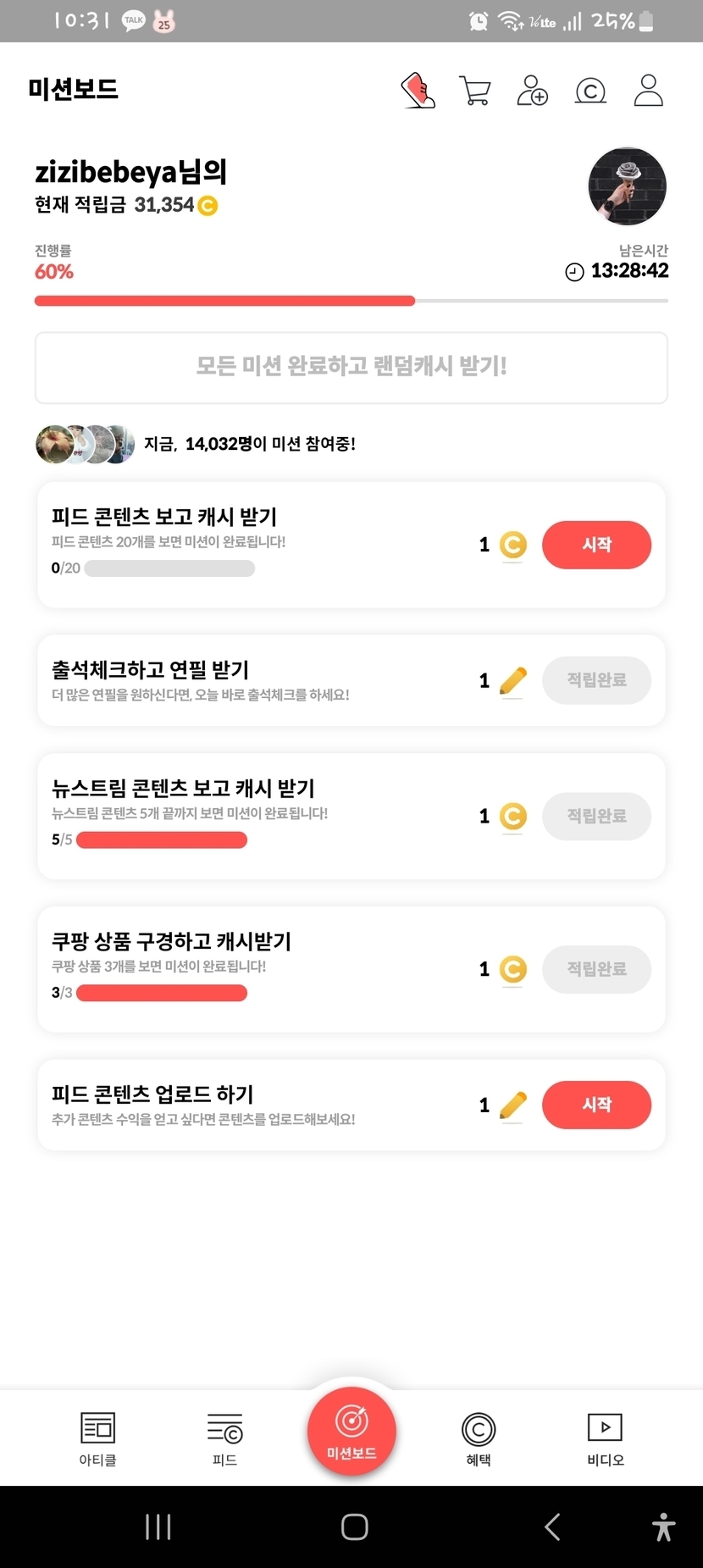Tap 적립완료 button for 출석체크 mission
This screenshot has height=1568, width=703.
point(596,680)
